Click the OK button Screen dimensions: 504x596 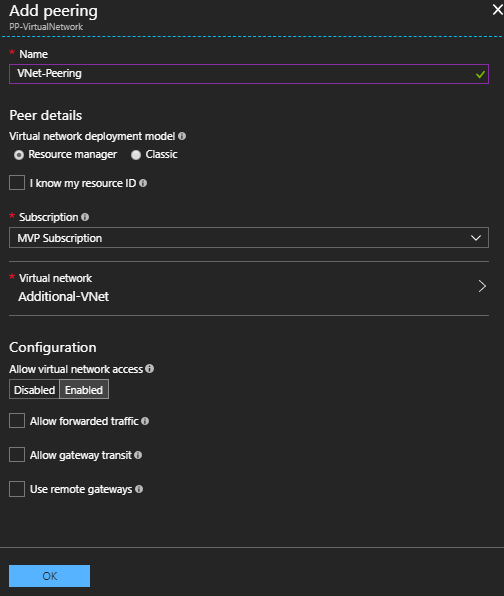pos(49,576)
